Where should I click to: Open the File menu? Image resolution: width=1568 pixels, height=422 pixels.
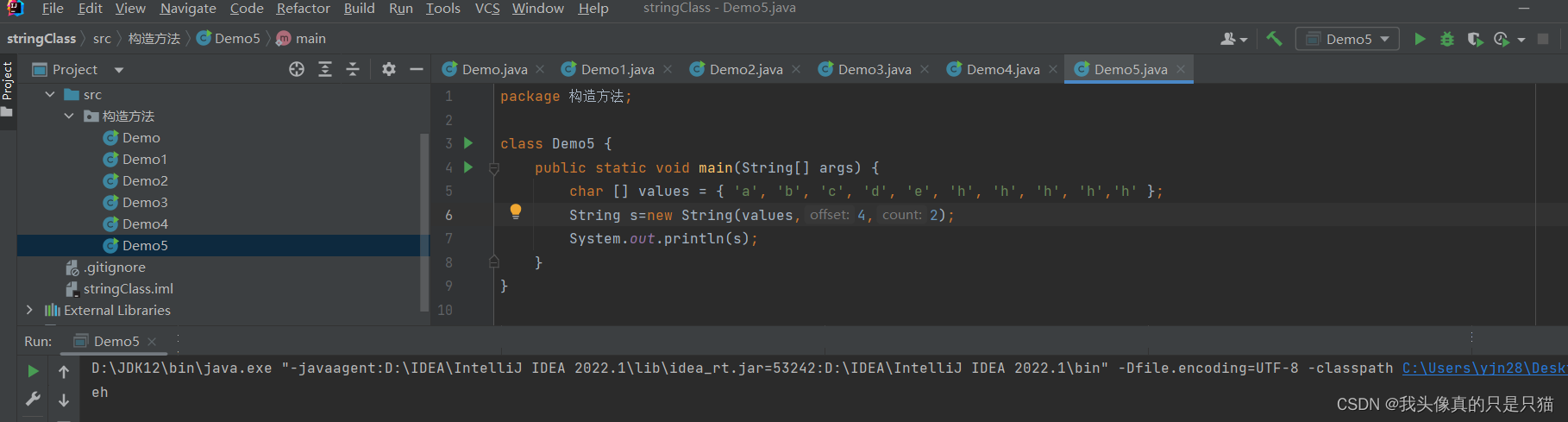(x=52, y=9)
